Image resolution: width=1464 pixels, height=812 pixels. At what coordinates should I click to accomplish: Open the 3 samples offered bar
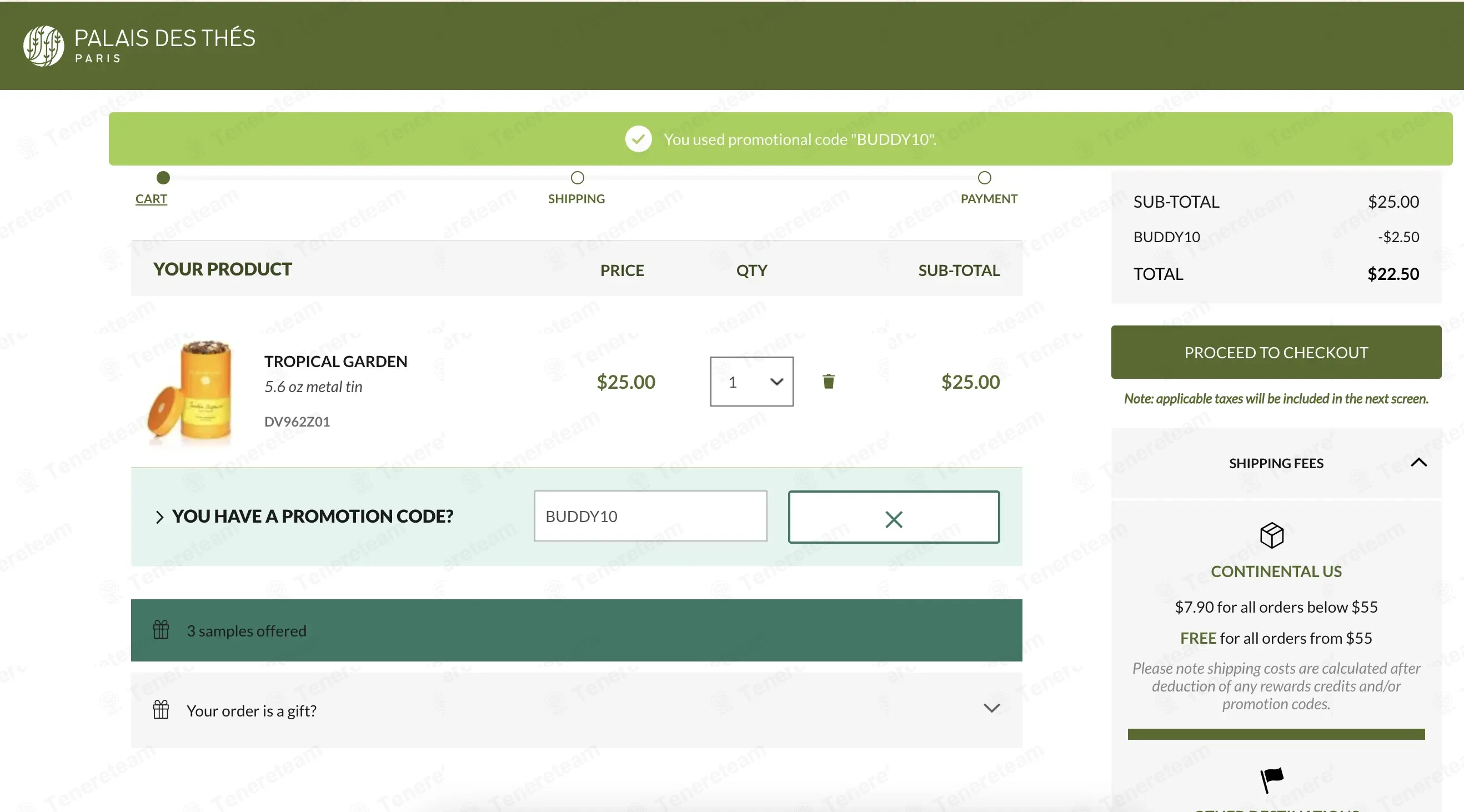pyautogui.click(x=576, y=630)
